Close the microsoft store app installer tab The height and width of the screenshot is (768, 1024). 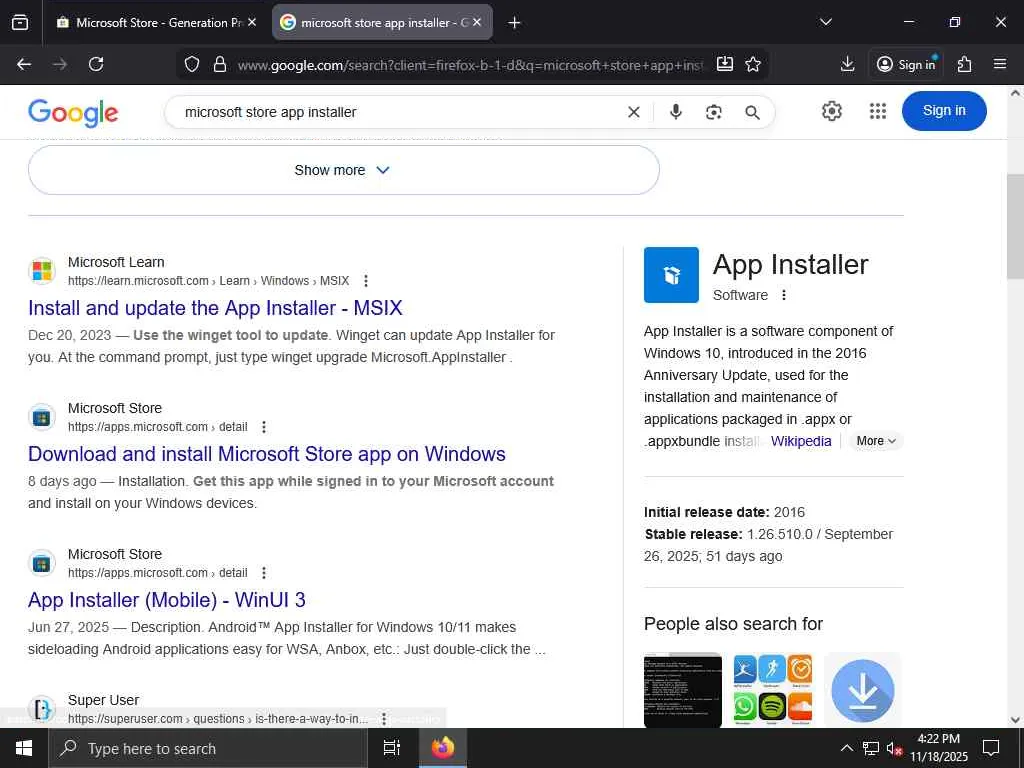[x=477, y=22]
